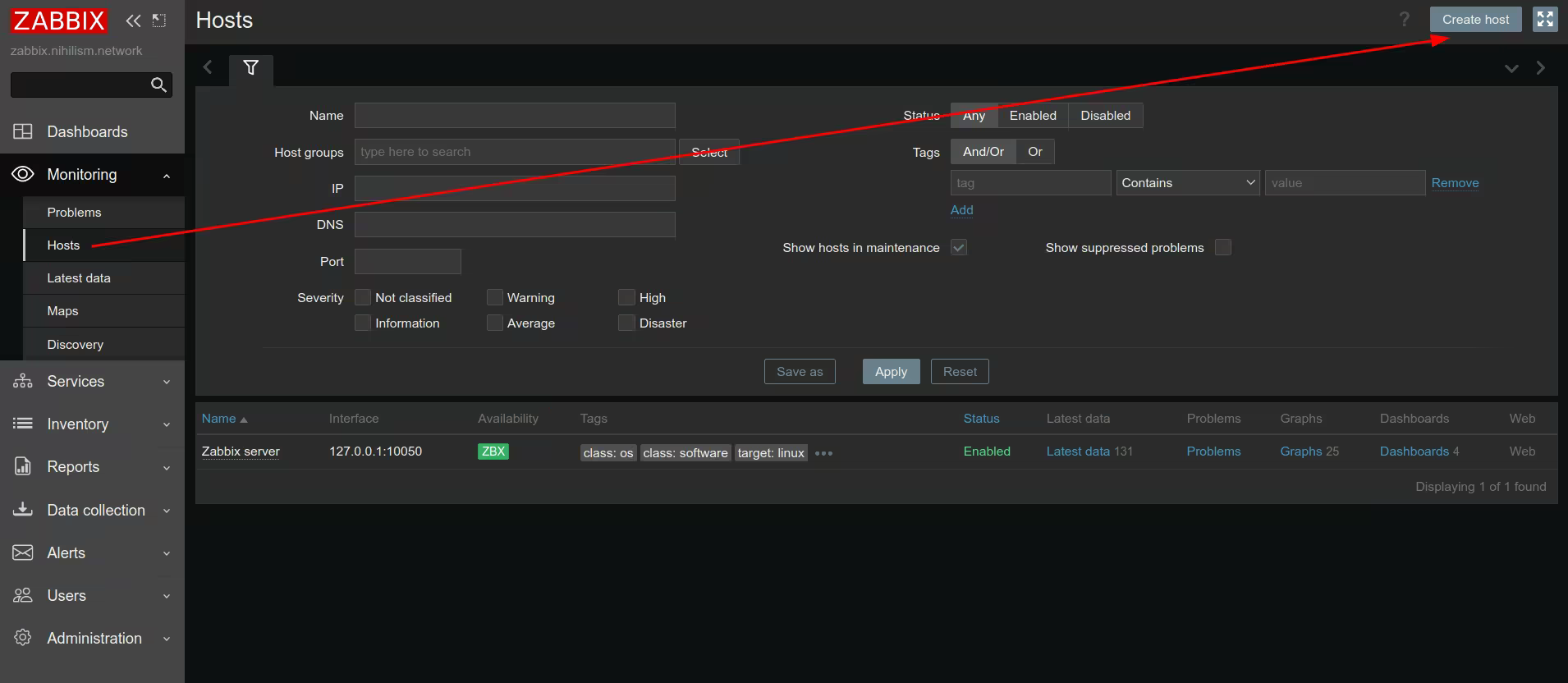This screenshot has width=1568, height=683.
Task: Open the filter funnel tab
Action: tap(251, 67)
